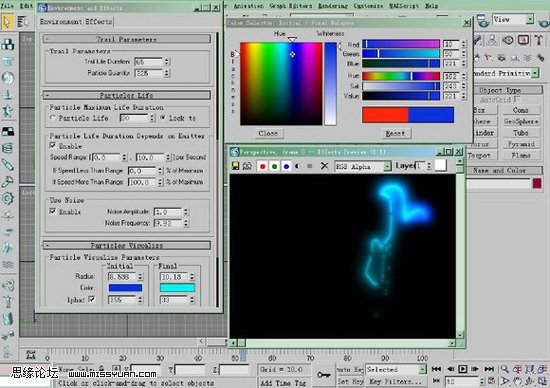Open the Graph Editors menu

click(290, 6)
